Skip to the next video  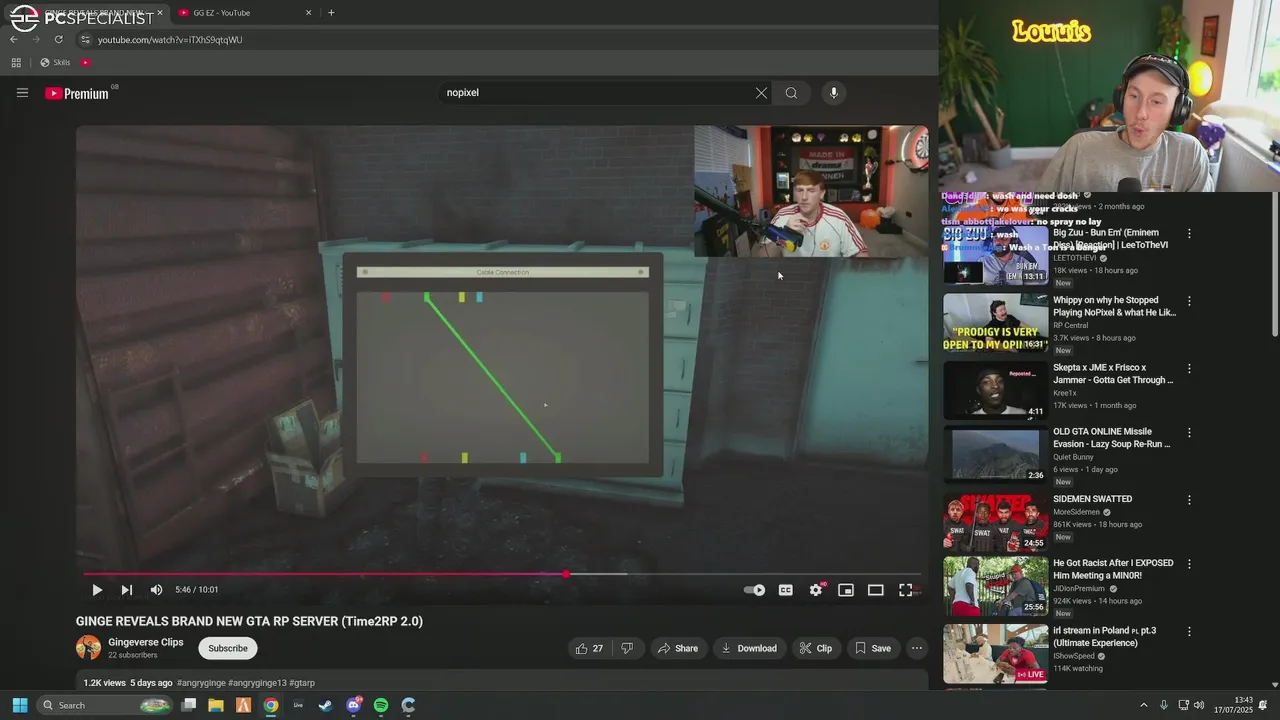(126, 590)
